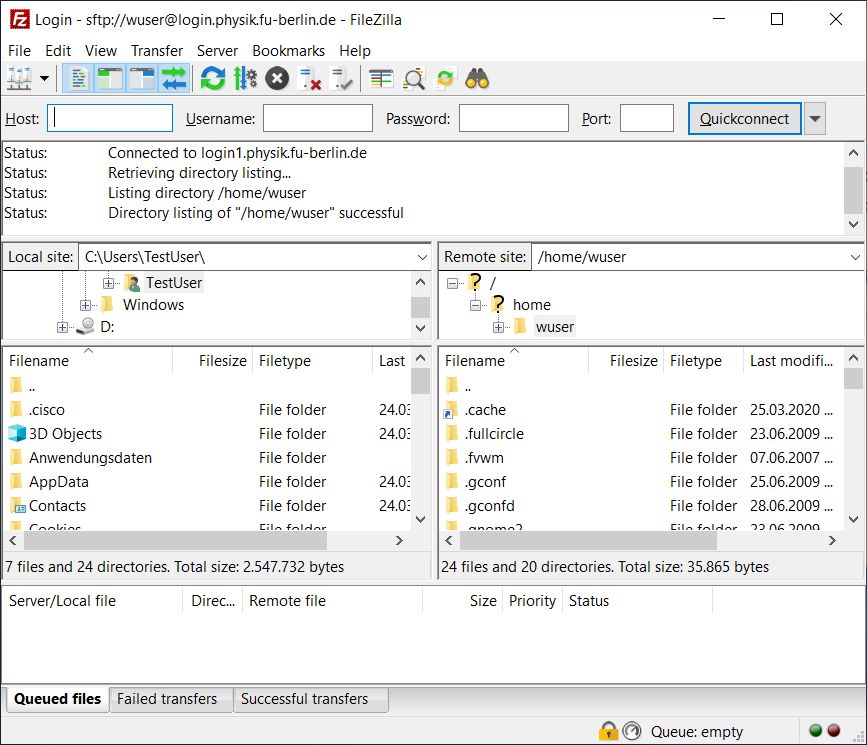Disconnect from the current server
The width and height of the screenshot is (867, 745).
[310, 79]
